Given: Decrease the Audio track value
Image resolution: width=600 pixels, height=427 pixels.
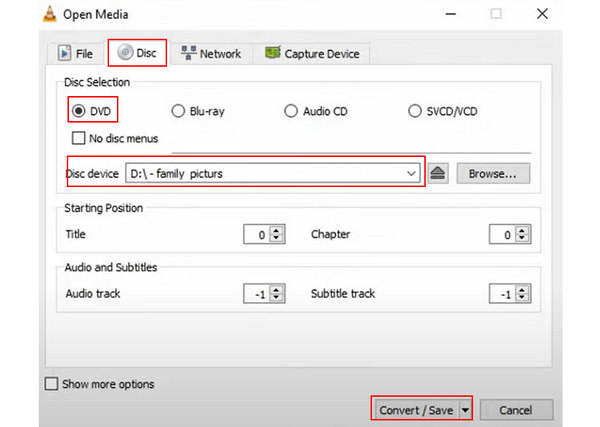Looking at the screenshot, I should [x=276, y=298].
